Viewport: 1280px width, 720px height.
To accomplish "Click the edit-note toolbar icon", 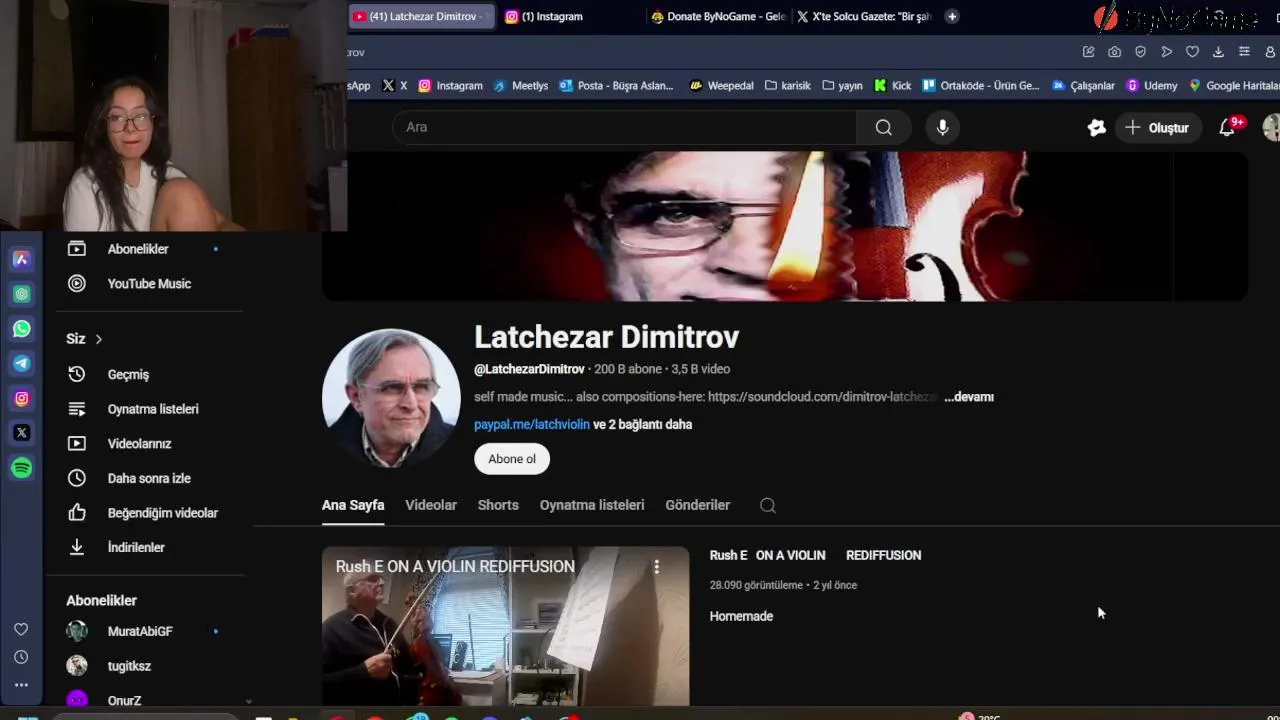I will click(1089, 52).
